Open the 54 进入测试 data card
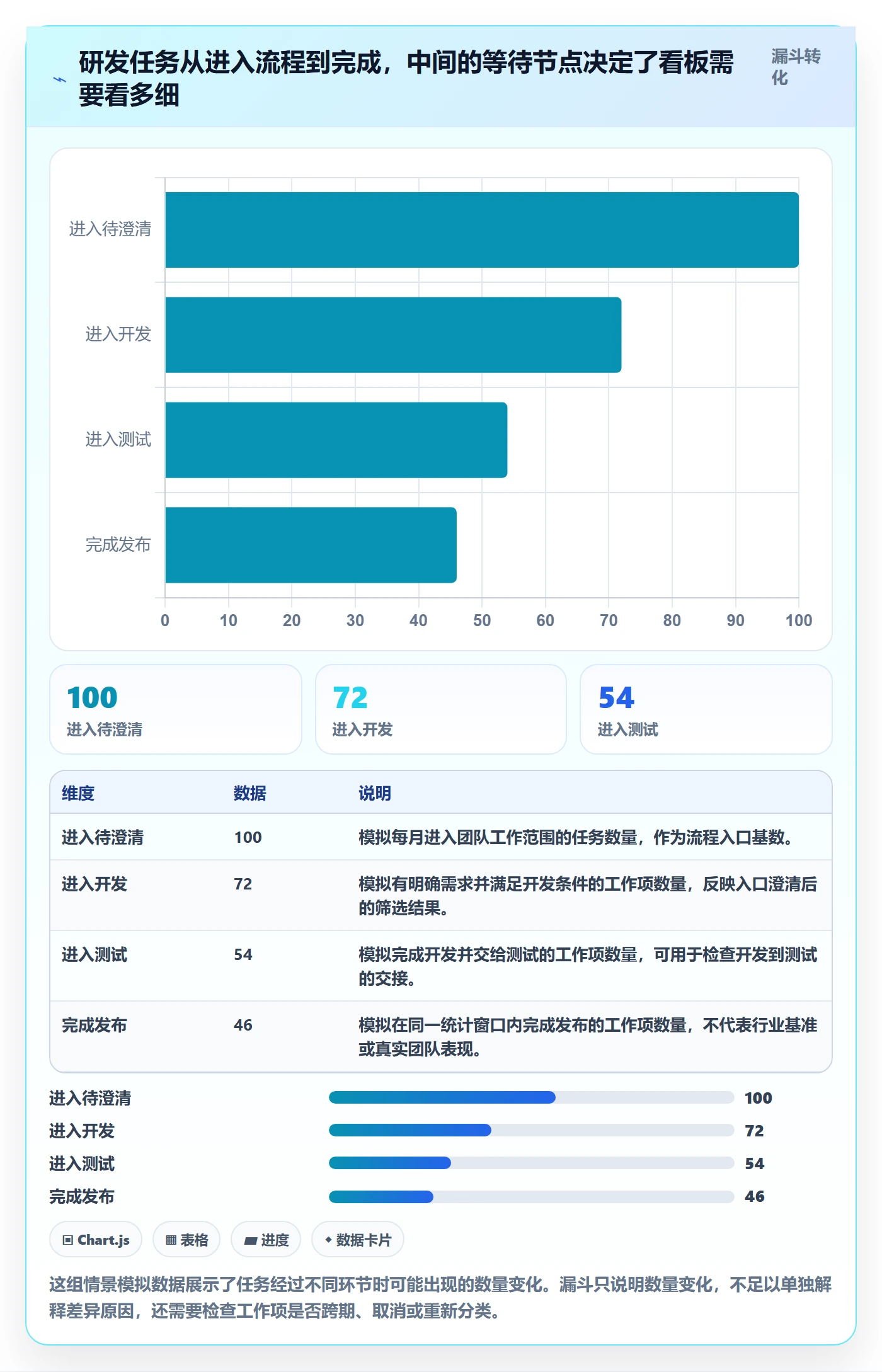 (x=706, y=709)
